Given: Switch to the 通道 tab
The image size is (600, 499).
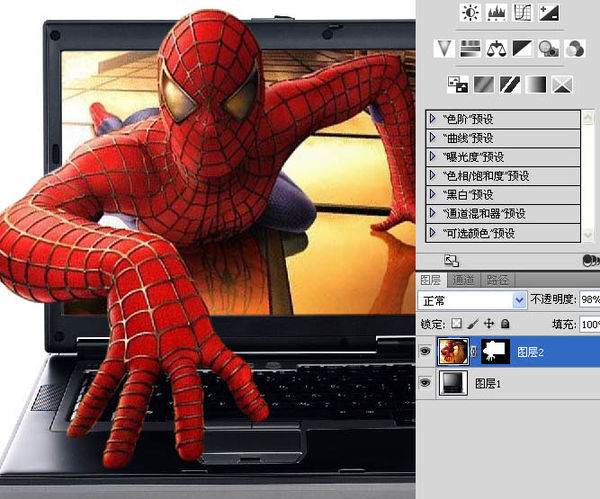Looking at the screenshot, I should (x=463, y=280).
